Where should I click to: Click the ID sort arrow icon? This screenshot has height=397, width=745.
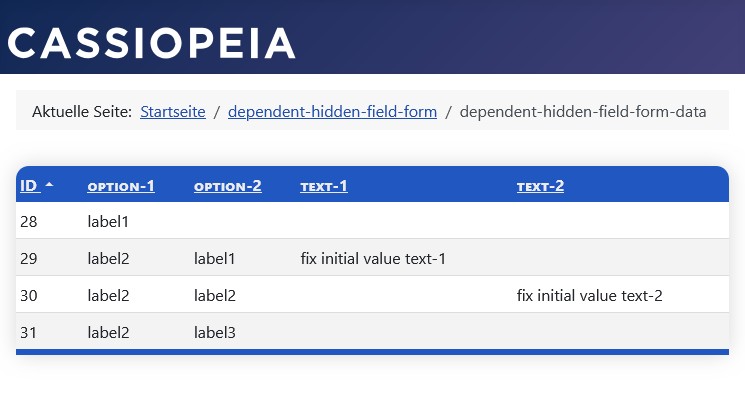pyautogui.click(x=49, y=185)
